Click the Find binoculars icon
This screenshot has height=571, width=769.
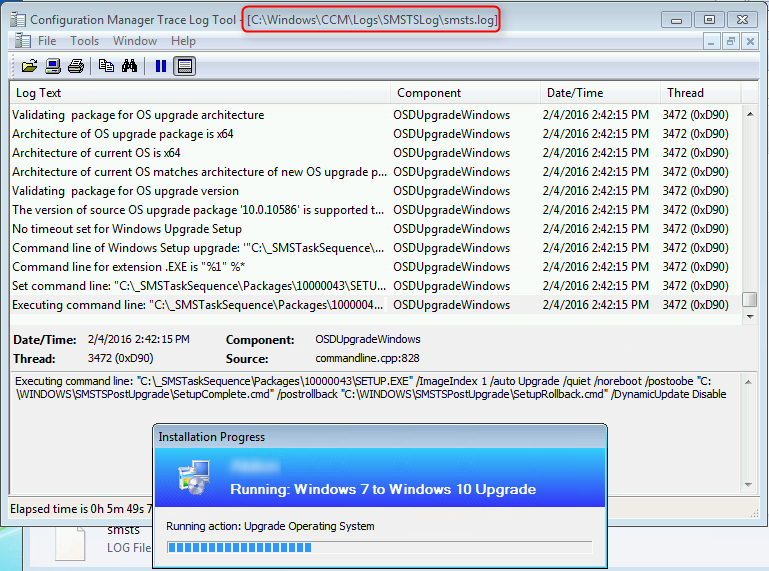[x=129, y=66]
